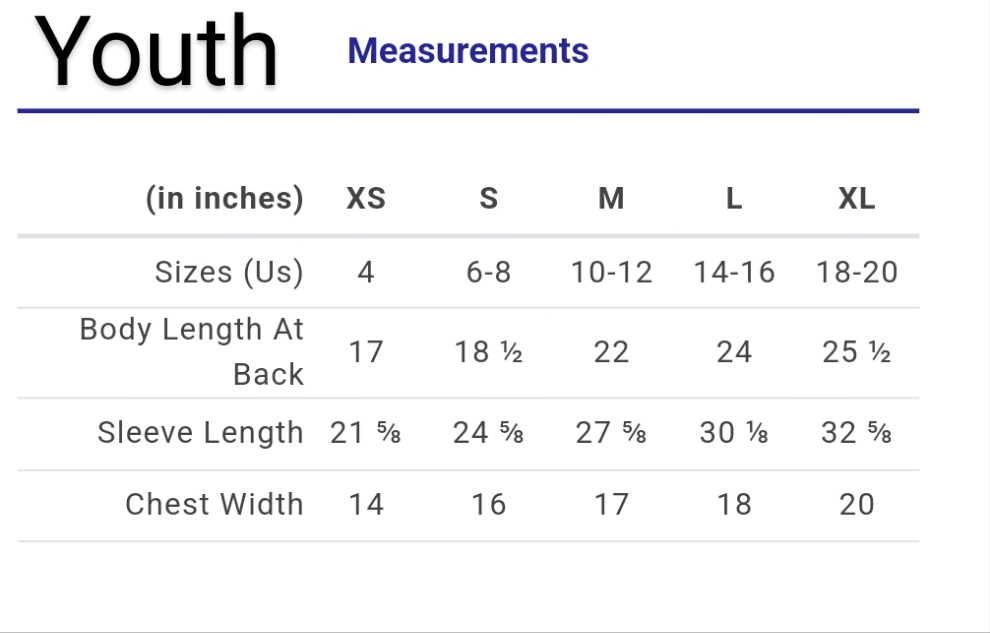
Task: Click the Sleeve Length row label
Action: coord(200,433)
